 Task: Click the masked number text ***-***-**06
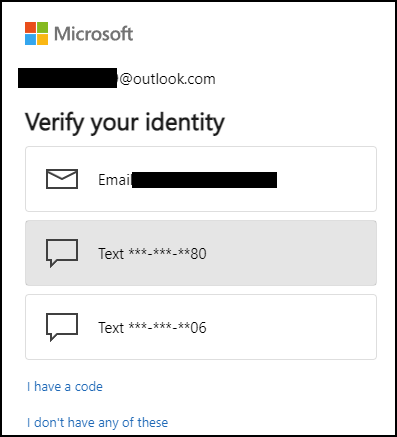click(x=168, y=327)
